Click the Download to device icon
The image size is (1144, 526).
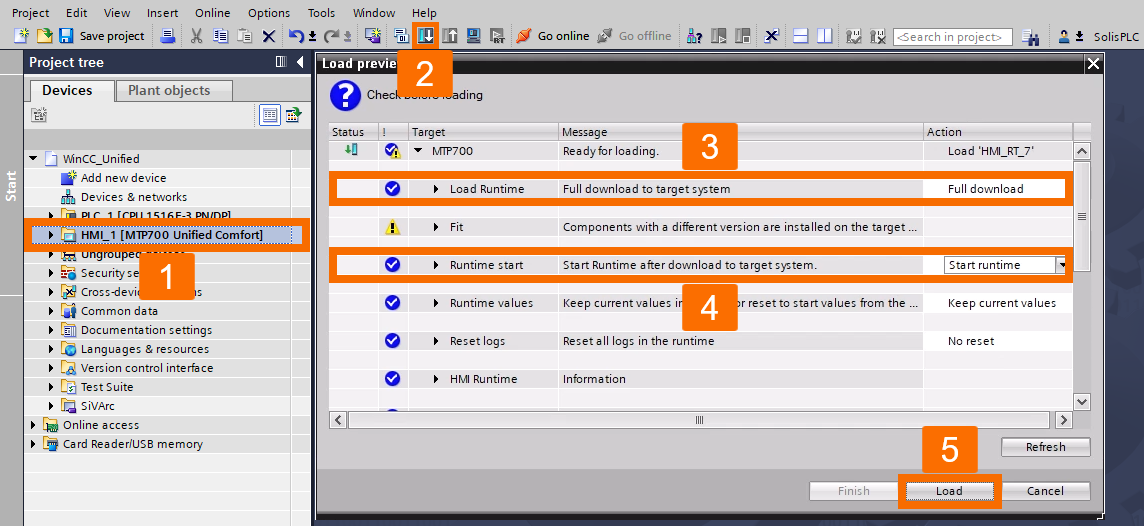(x=425, y=36)
